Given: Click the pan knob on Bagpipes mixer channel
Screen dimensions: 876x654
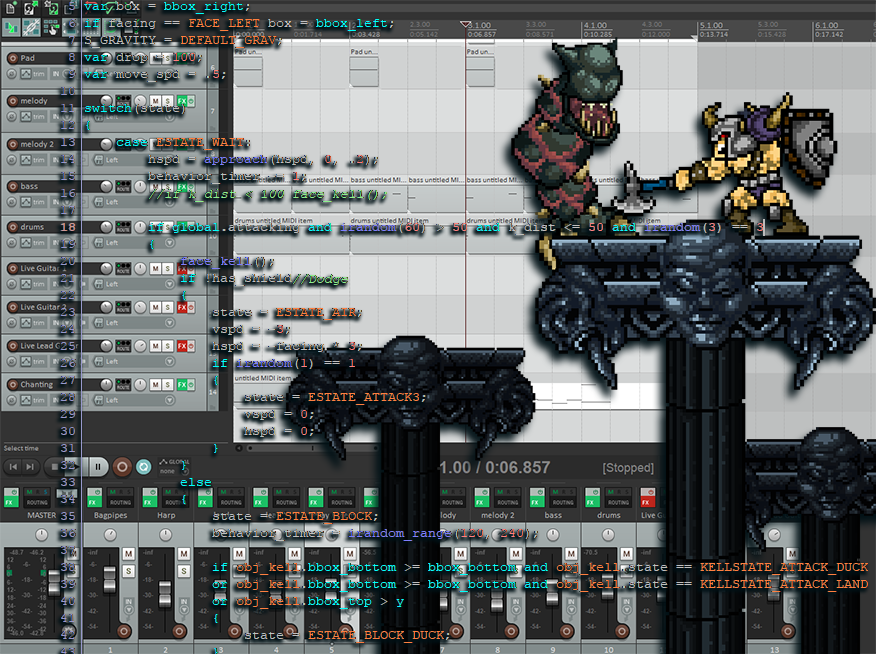Looking at the screenshot, I should (111, 535).
